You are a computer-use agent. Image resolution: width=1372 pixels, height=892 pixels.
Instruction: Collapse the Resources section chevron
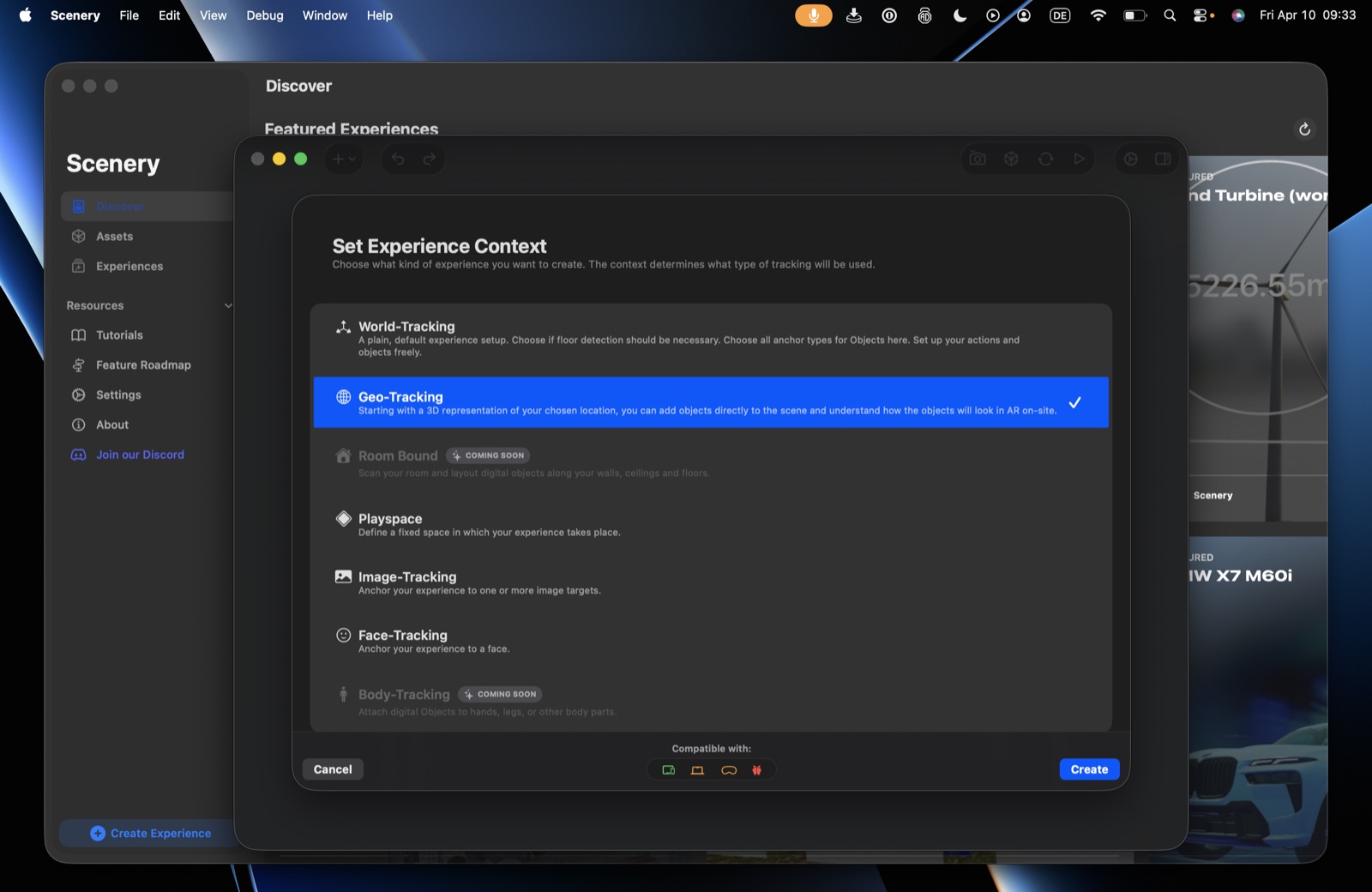228,305
